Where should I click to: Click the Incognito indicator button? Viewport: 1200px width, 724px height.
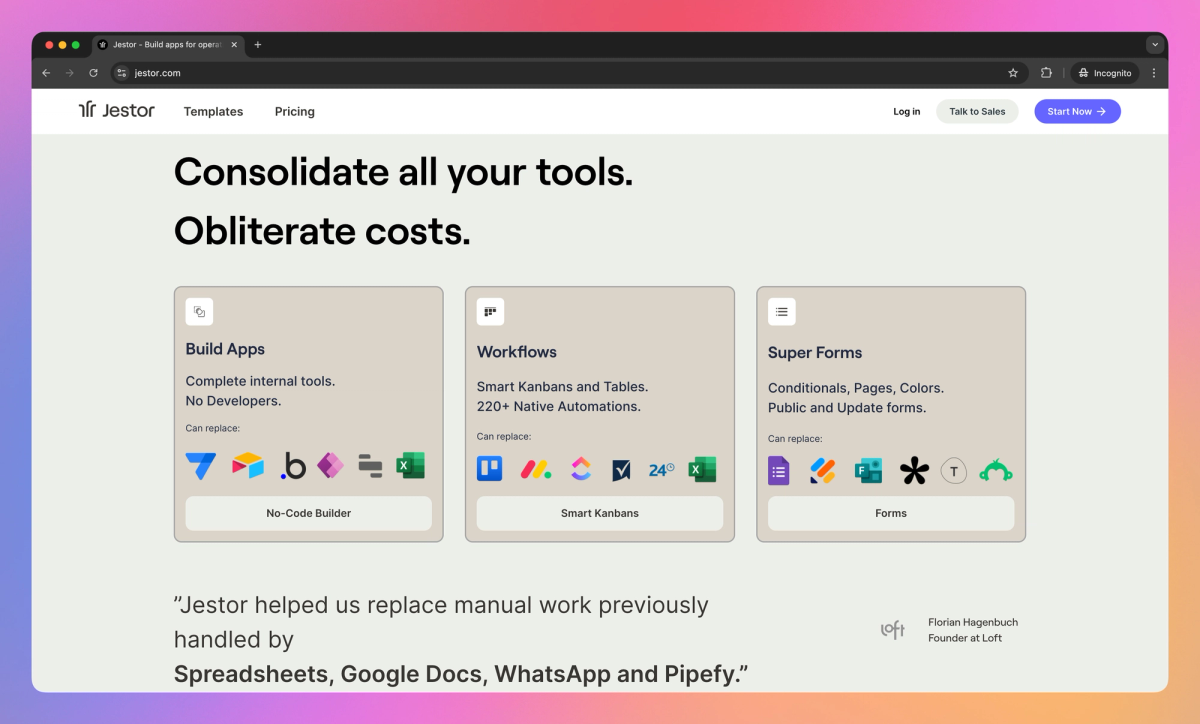tap(1105, 73)
